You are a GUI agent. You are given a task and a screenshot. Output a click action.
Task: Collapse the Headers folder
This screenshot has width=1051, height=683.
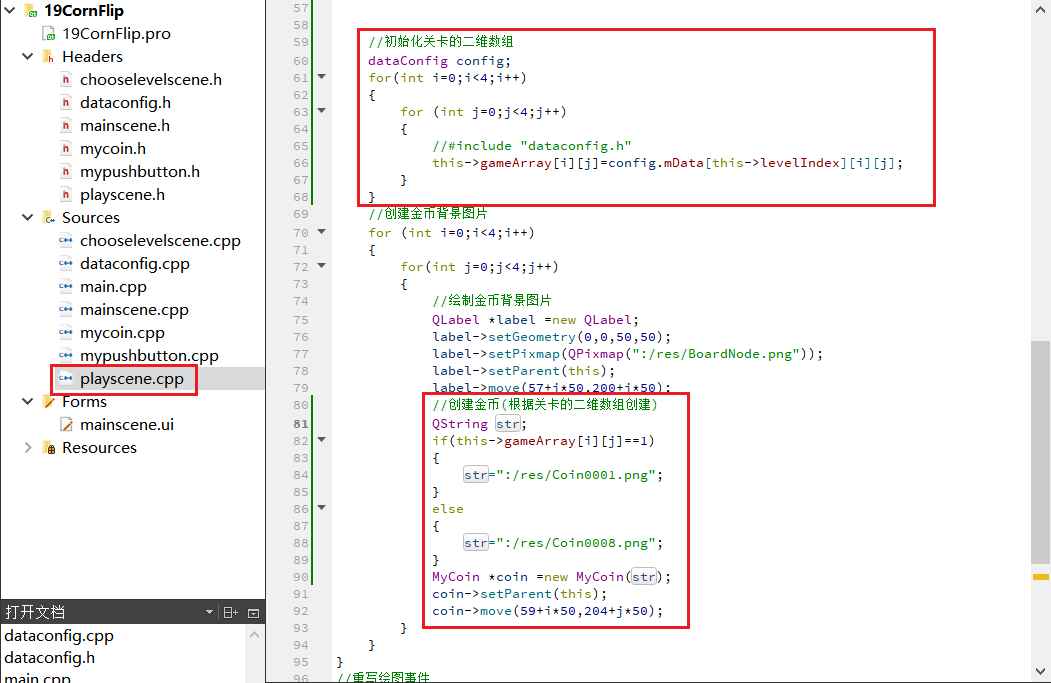coord(27,56)
